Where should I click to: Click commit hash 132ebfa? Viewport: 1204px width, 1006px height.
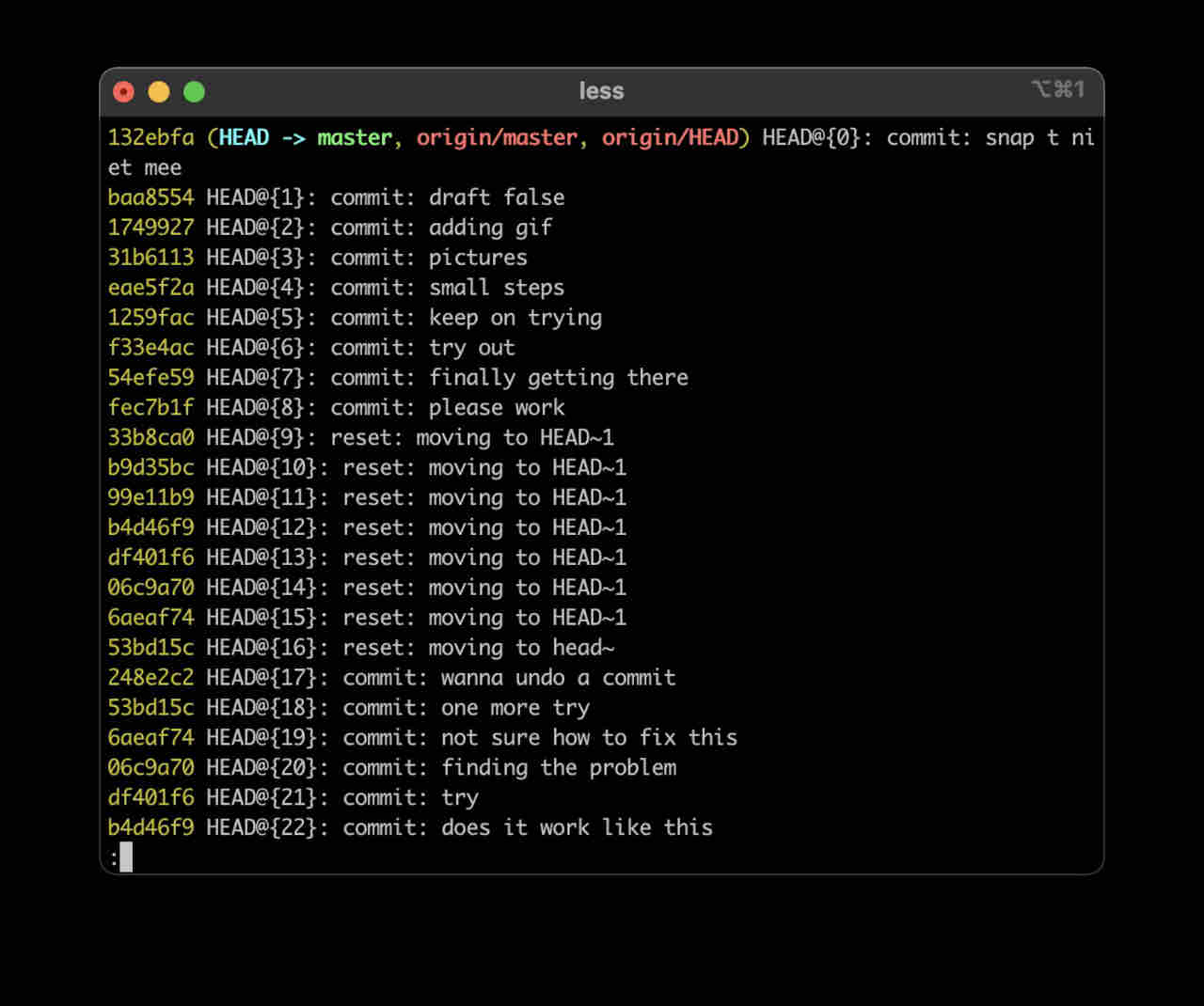coord(150,137)
